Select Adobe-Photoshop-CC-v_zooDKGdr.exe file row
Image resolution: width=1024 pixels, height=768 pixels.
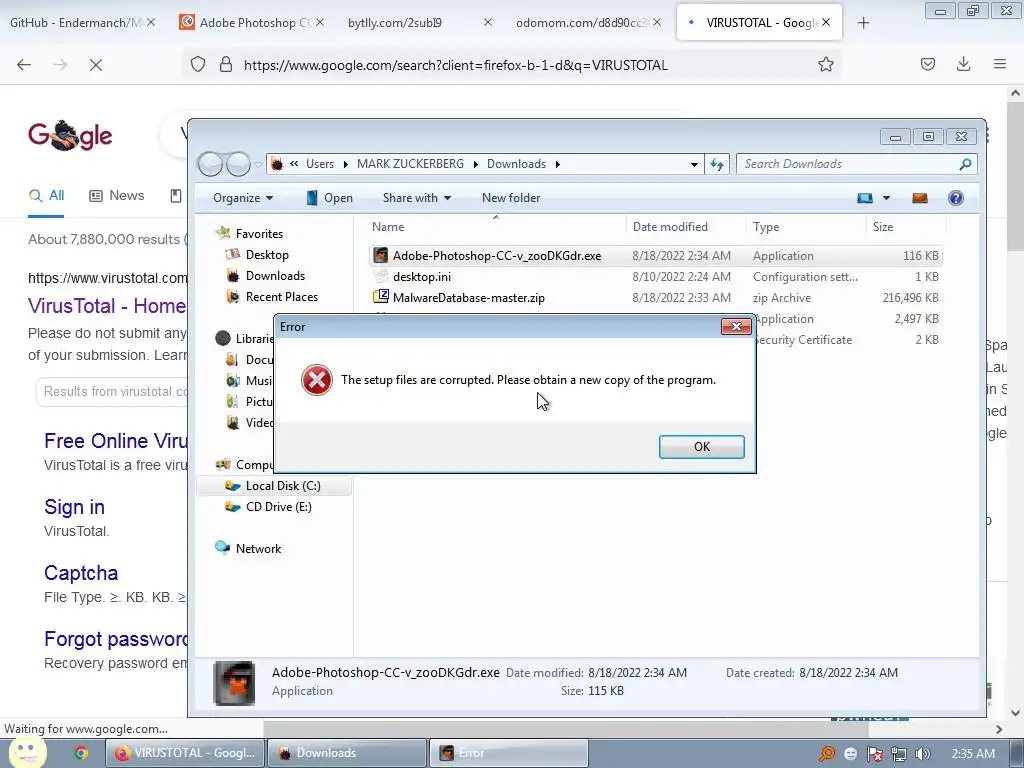click(x=655, y=255)
